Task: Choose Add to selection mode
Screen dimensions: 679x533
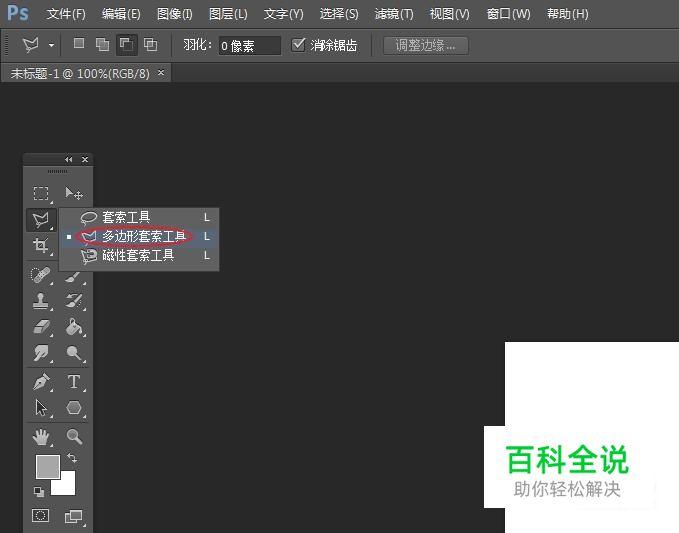Action: point(102,44)
